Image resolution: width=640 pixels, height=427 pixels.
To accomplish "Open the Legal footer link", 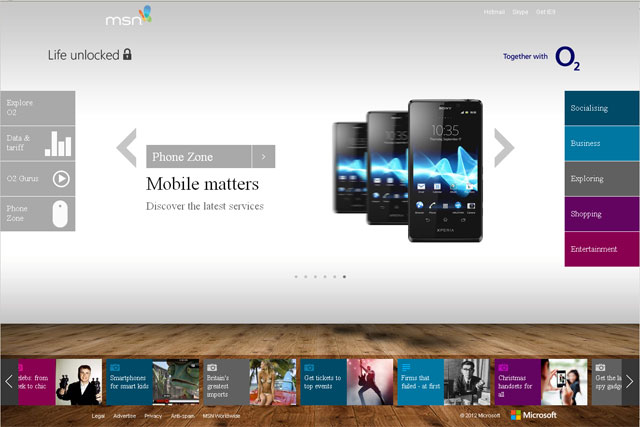I will 98,416.
